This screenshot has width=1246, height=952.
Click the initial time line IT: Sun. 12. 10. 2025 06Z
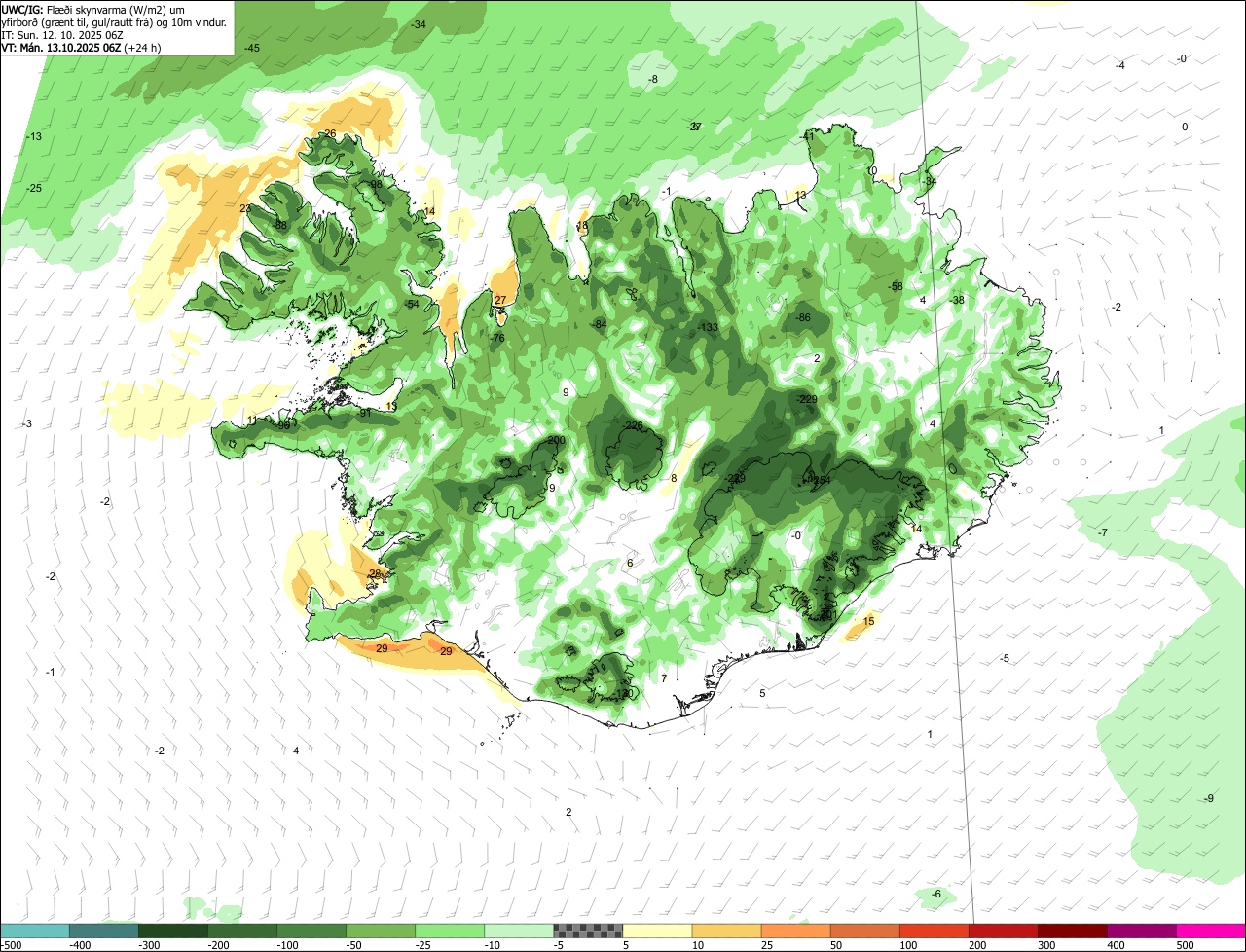tap(62, 34)
